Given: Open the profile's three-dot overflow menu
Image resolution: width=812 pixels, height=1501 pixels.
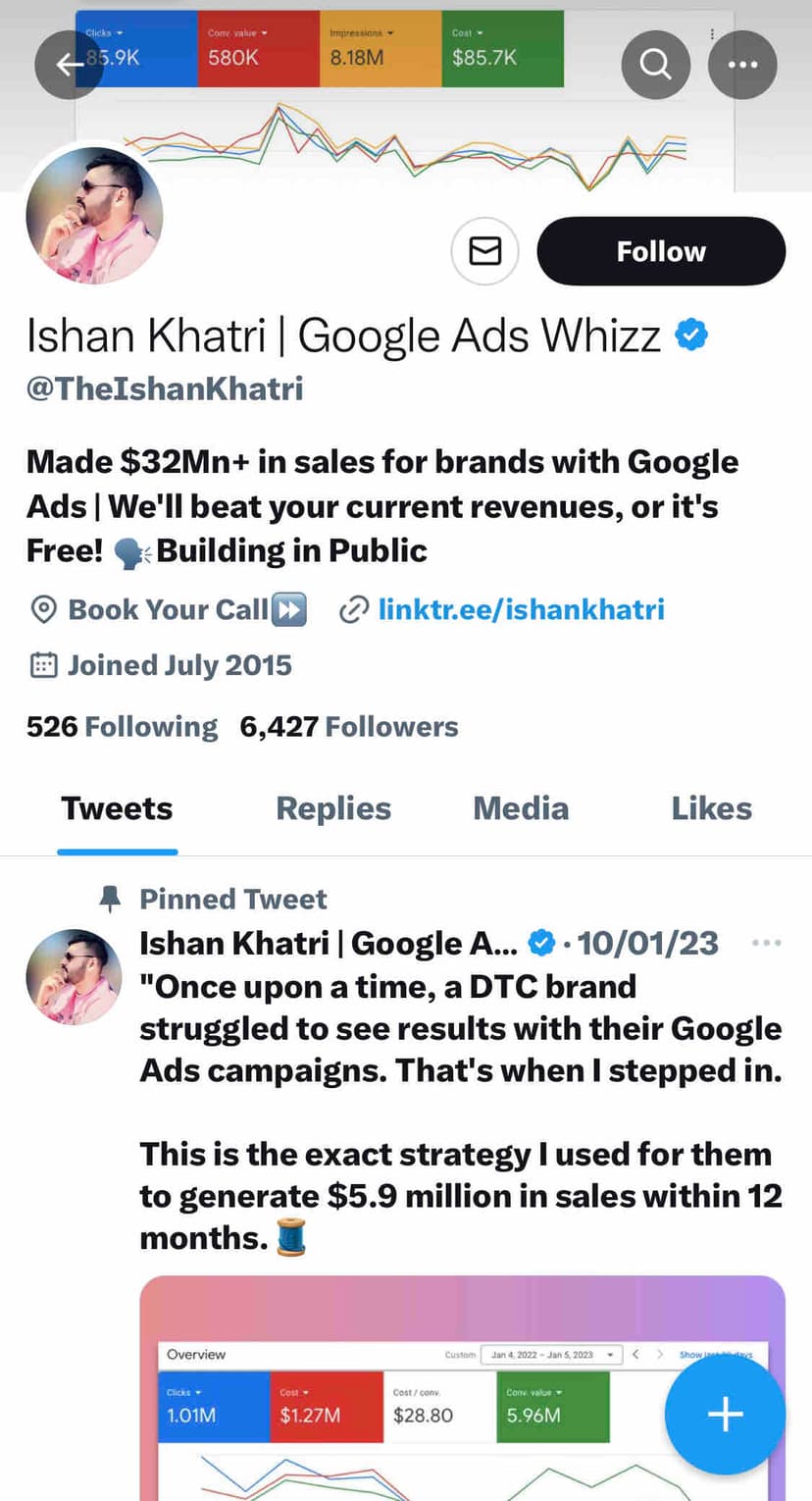Looking at the screenshot, I should pyautogui.click(x=742, y=66).
